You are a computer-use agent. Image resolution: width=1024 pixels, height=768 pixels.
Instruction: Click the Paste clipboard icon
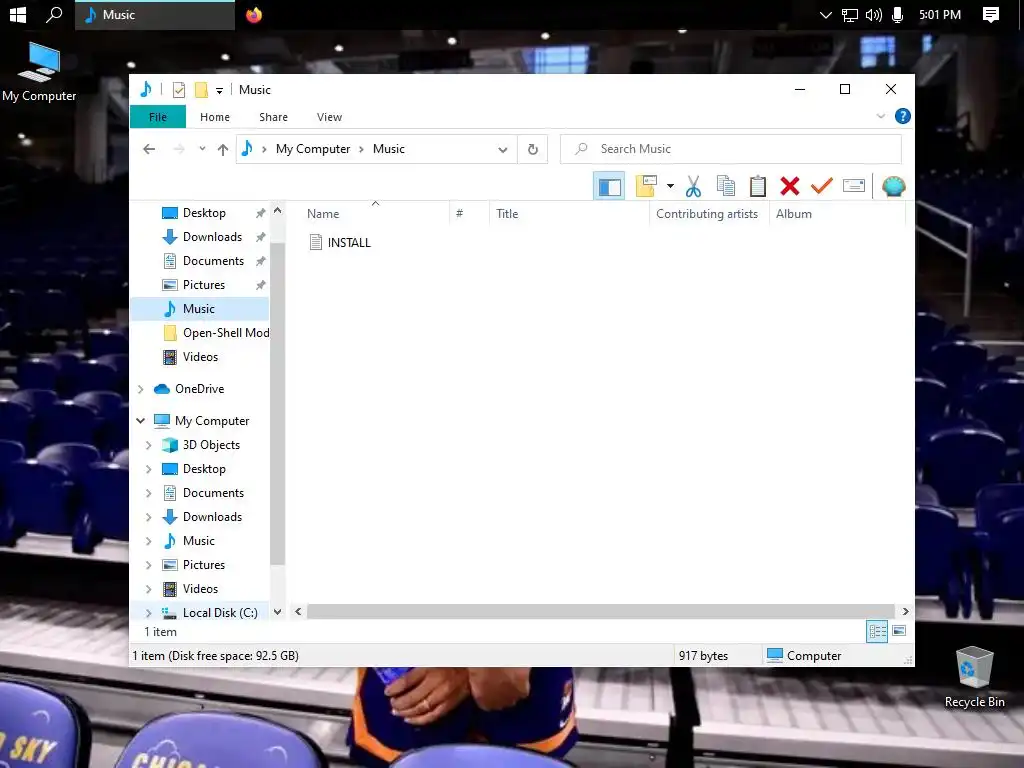[x=758, y=187]
